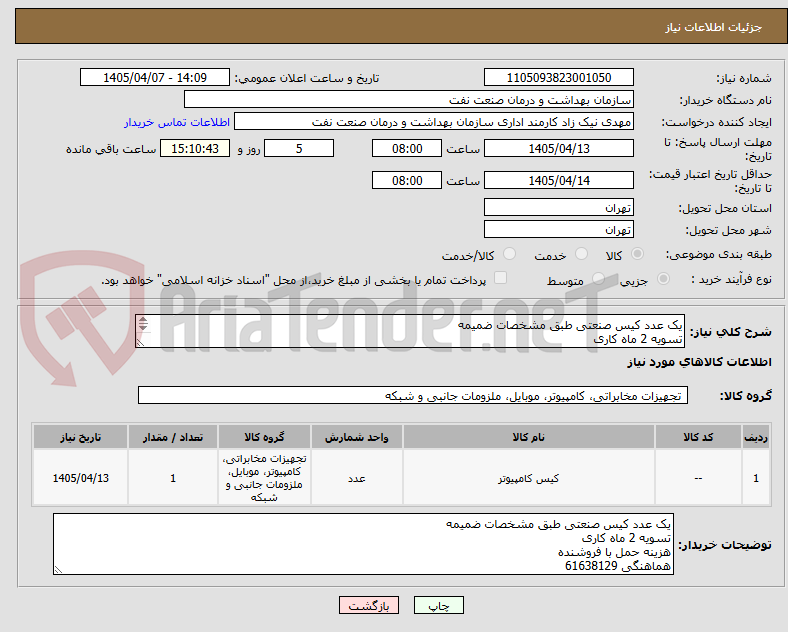Click the تاریخ نیاز column header
788x632 pixels.
80,437
